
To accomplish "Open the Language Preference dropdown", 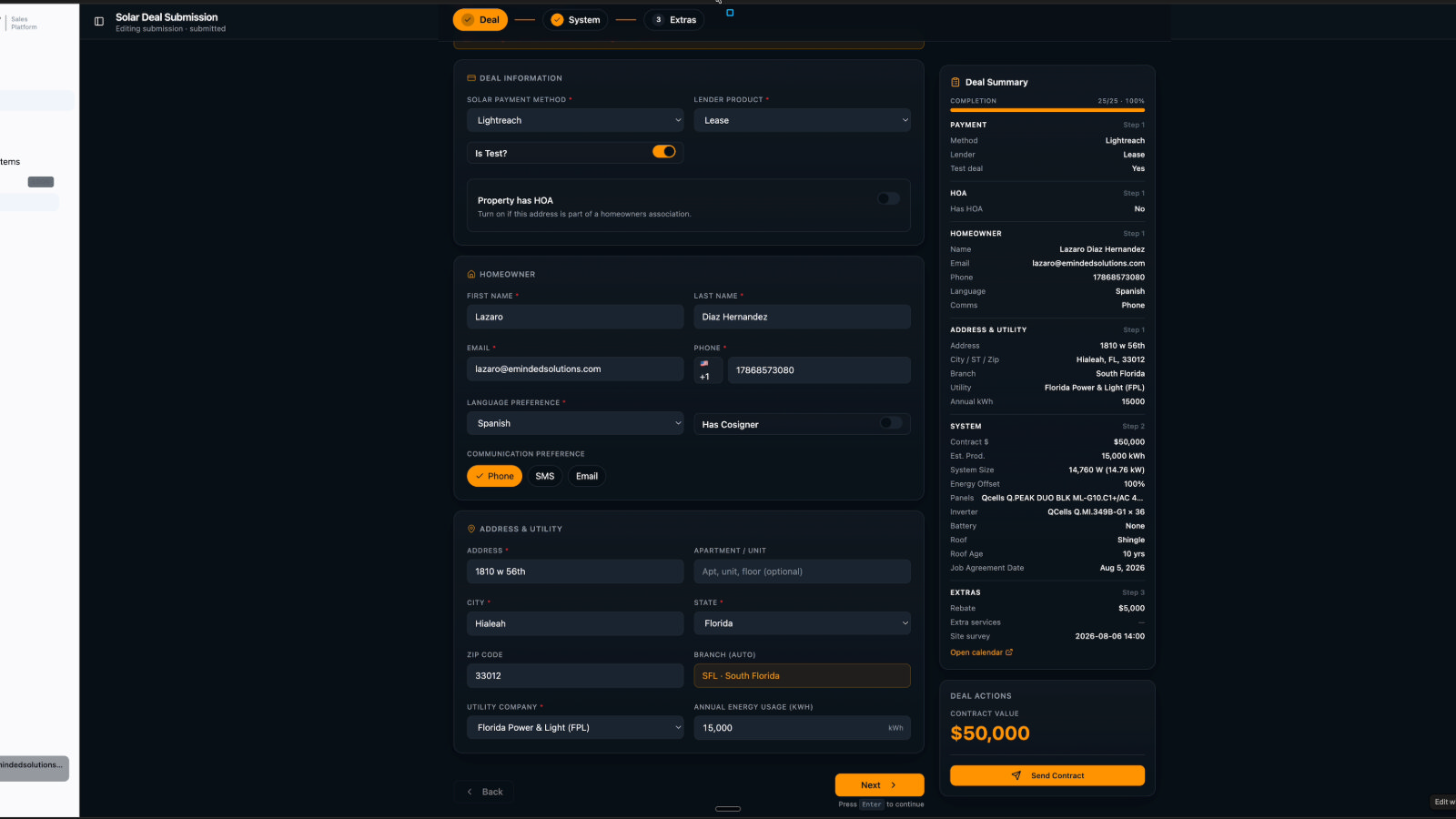I will 575,423.
